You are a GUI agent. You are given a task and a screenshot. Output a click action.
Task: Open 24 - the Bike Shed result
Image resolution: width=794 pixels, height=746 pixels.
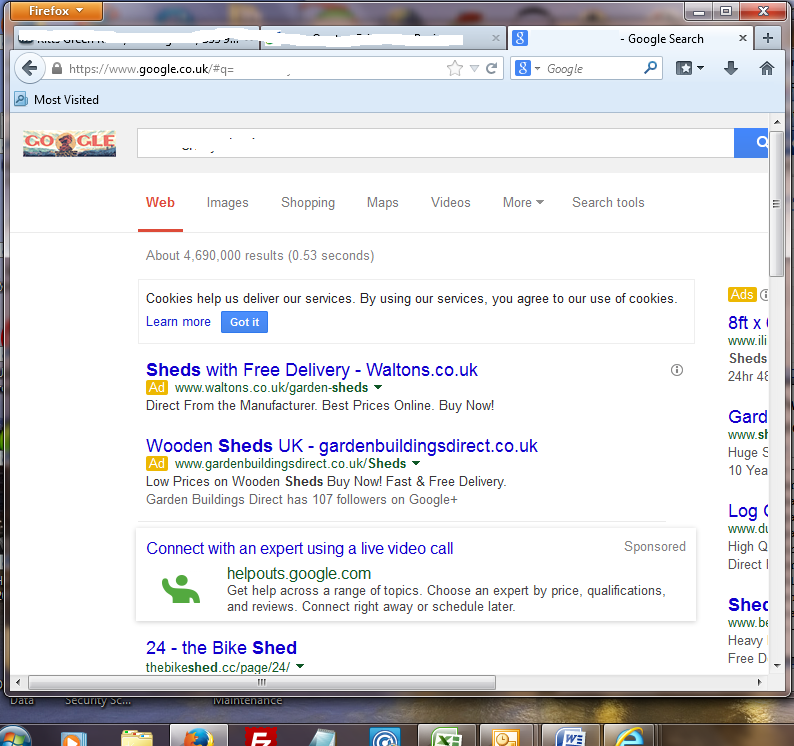[221, 648]
